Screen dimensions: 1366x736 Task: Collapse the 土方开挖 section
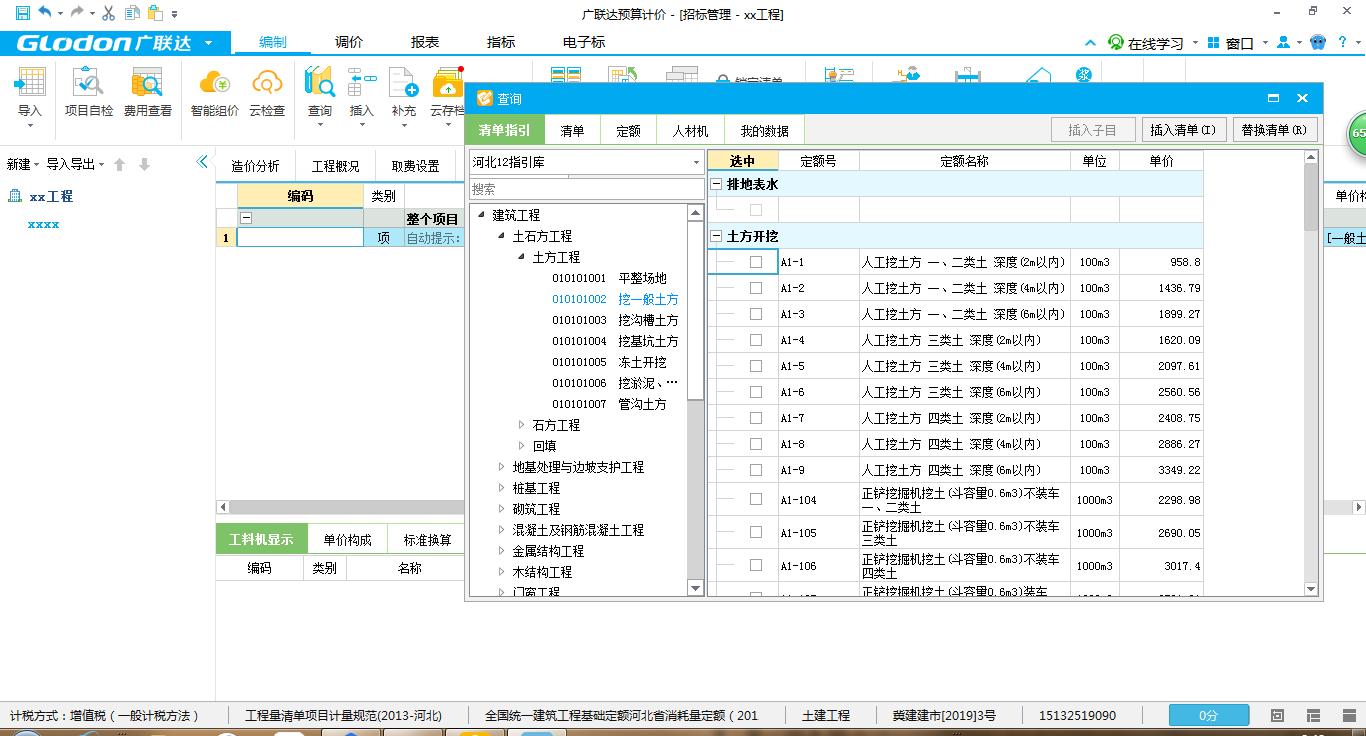714,234
